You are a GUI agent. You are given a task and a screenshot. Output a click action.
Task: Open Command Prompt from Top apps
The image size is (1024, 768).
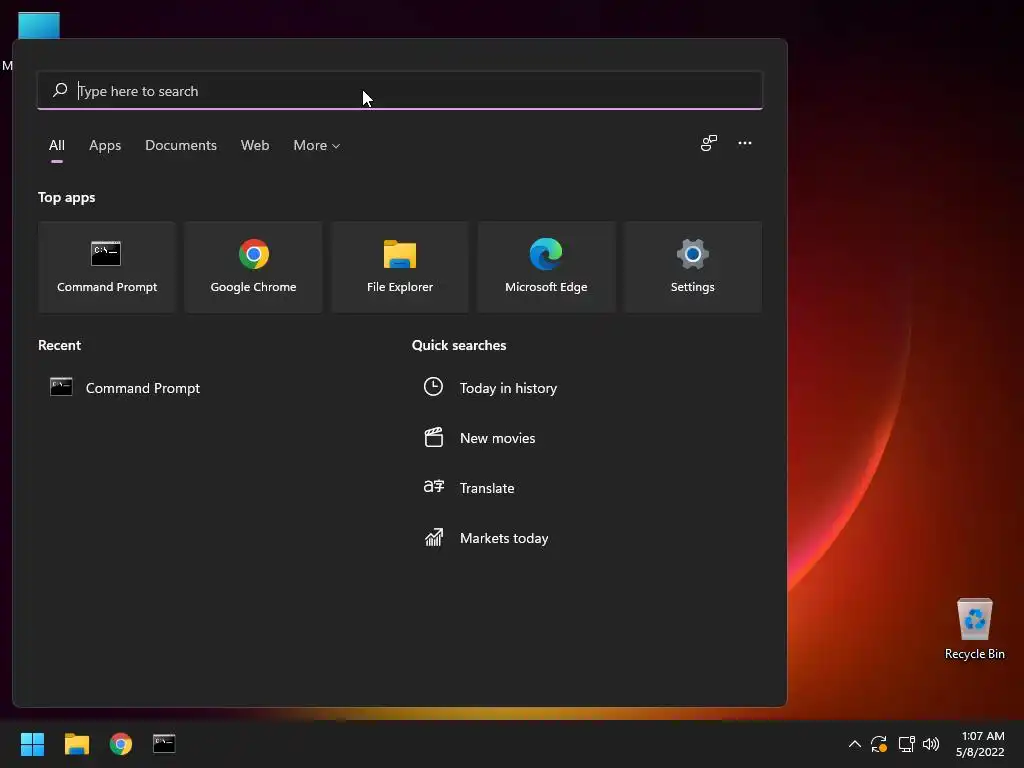coord(107,266)
